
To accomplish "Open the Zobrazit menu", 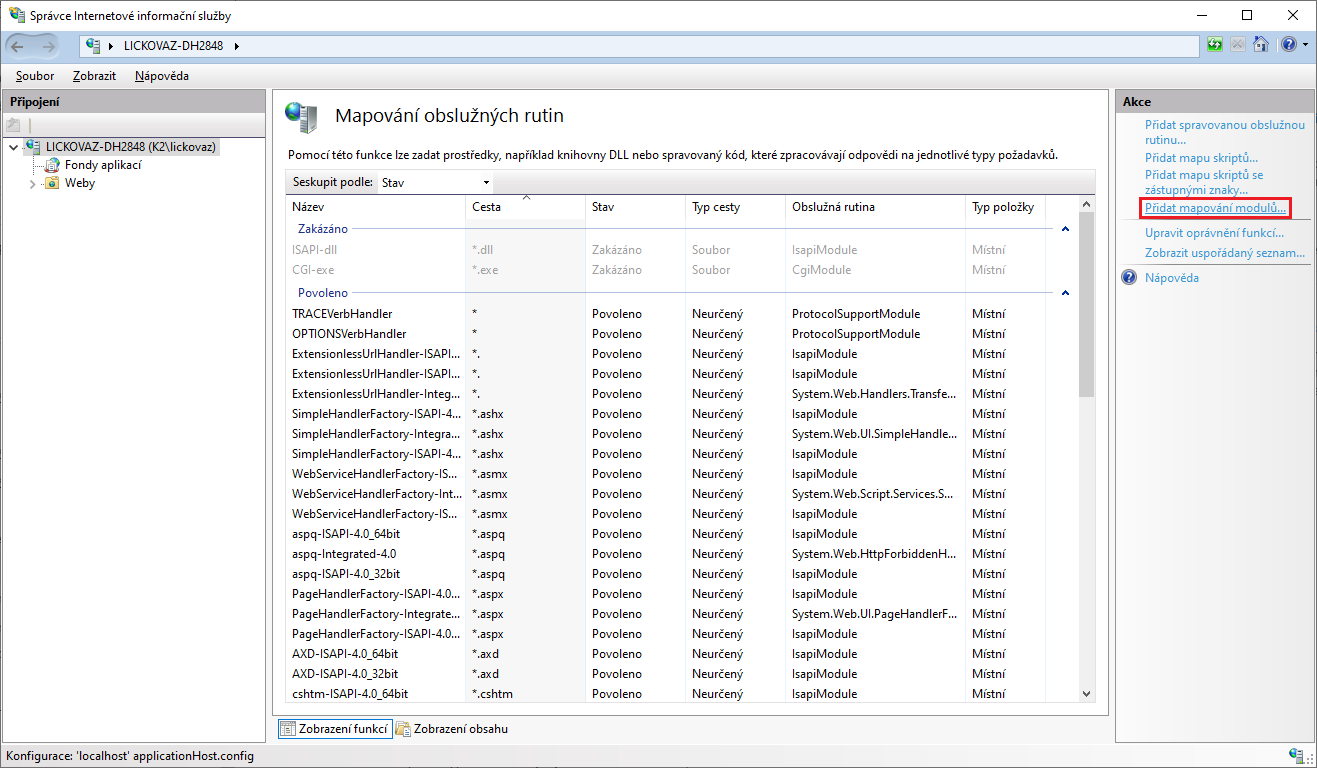I will (x=94, y=76).
